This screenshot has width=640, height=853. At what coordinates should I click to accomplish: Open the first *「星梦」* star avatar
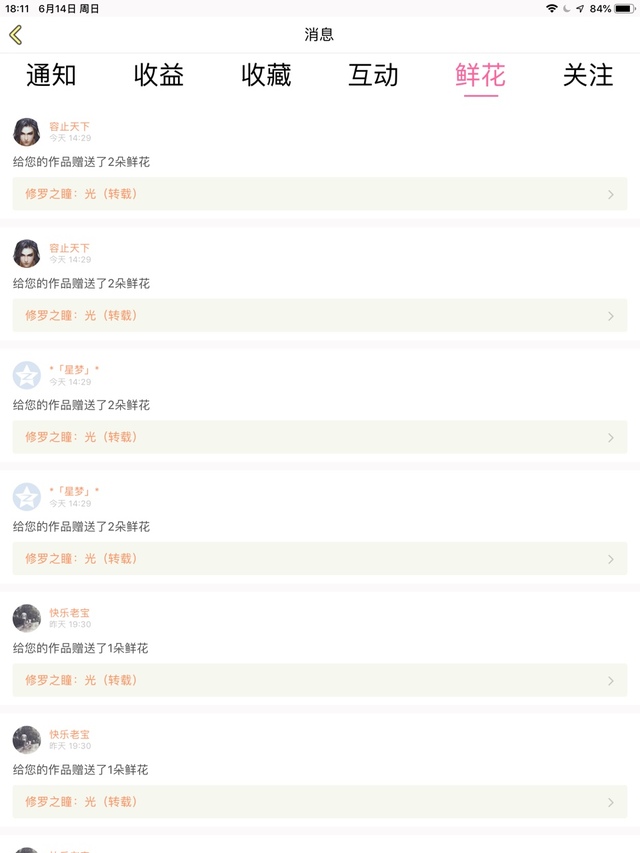pyautogui.click(x=27, y=375)
